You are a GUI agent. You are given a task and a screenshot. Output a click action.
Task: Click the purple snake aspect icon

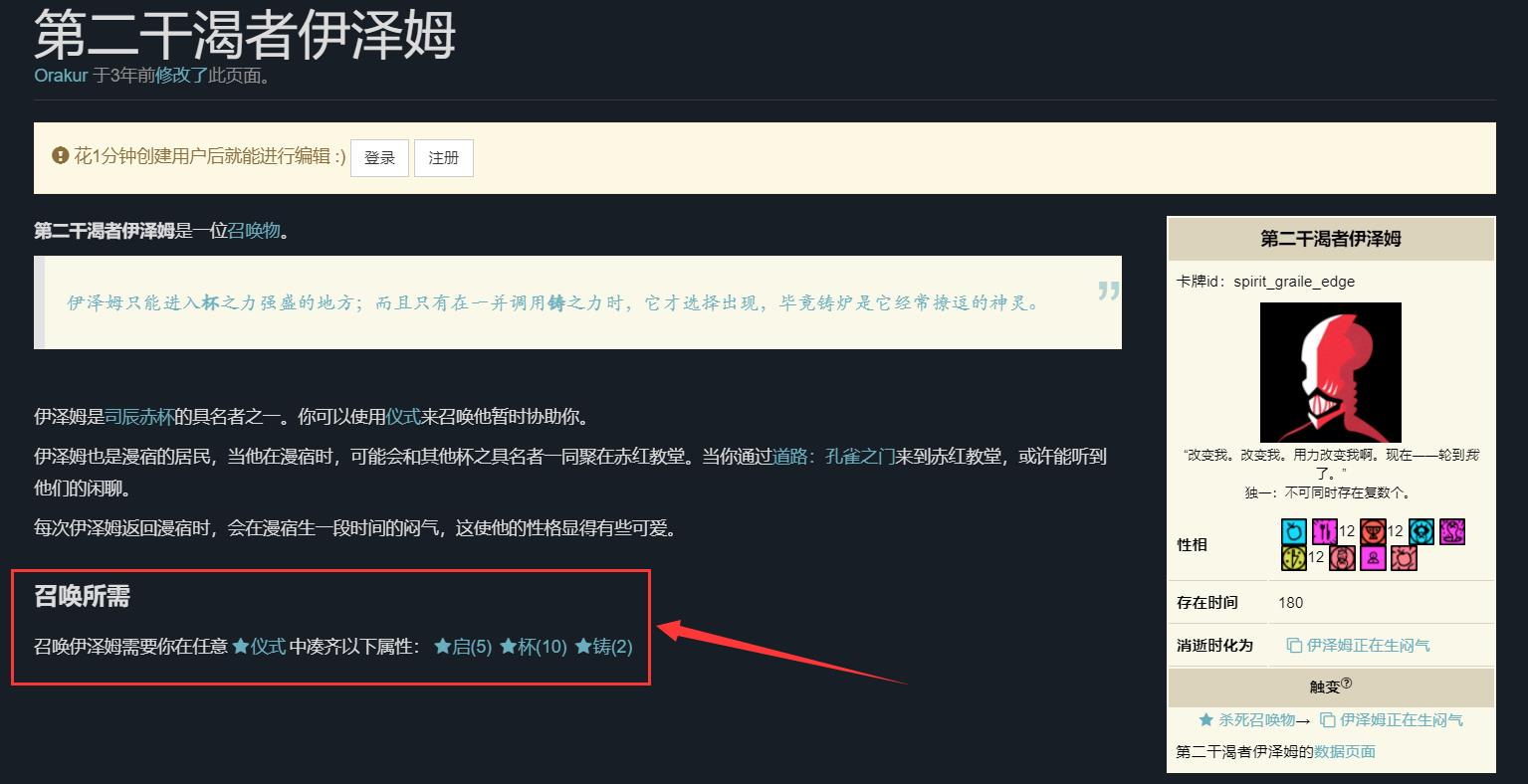click(1451, 531)
